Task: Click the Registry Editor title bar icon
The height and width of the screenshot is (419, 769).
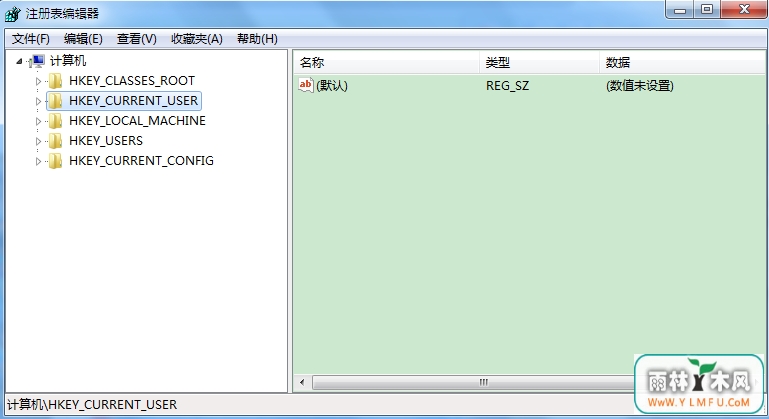Action: click(12, 14)
